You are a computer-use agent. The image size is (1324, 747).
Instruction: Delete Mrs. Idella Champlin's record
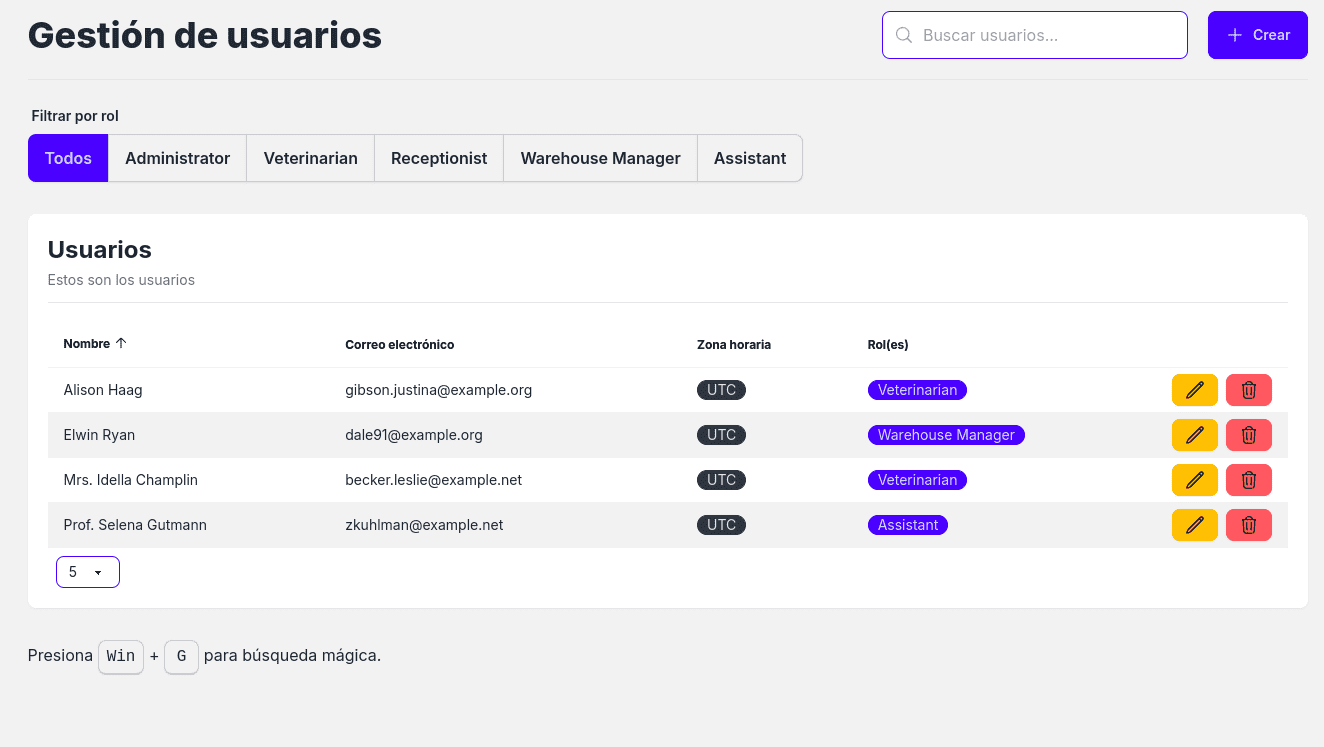click(x=1248, y=480)
